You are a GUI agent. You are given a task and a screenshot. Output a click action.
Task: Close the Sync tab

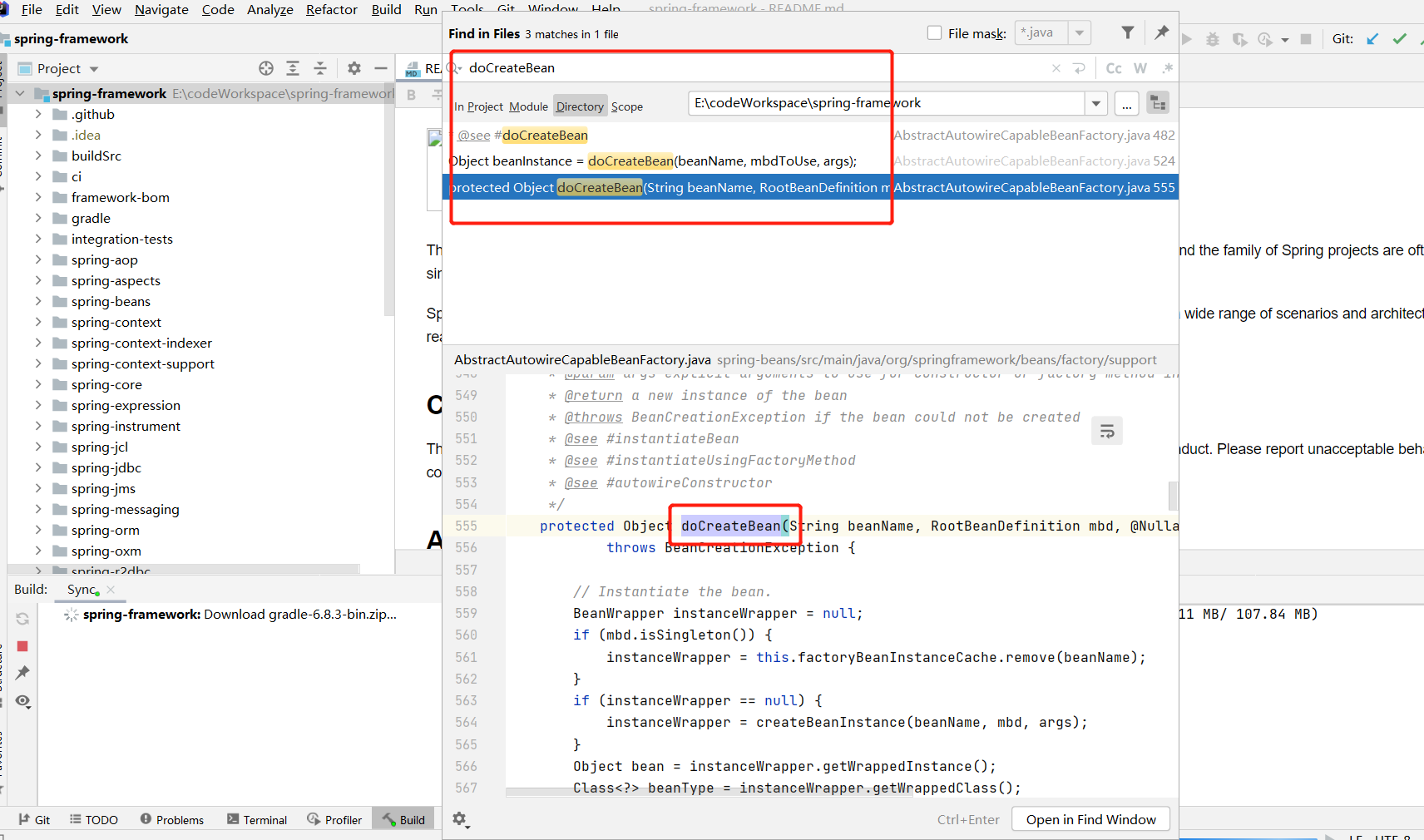point(111,589)
